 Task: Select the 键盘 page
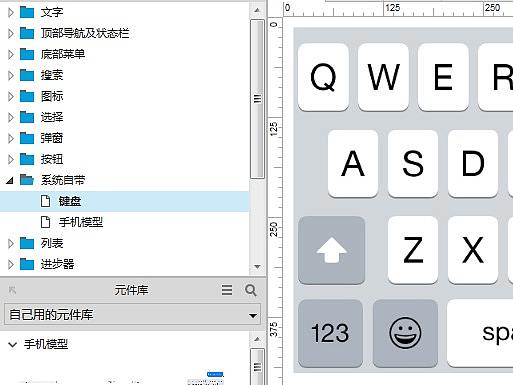pyautogui.click(x=124, y=201)
